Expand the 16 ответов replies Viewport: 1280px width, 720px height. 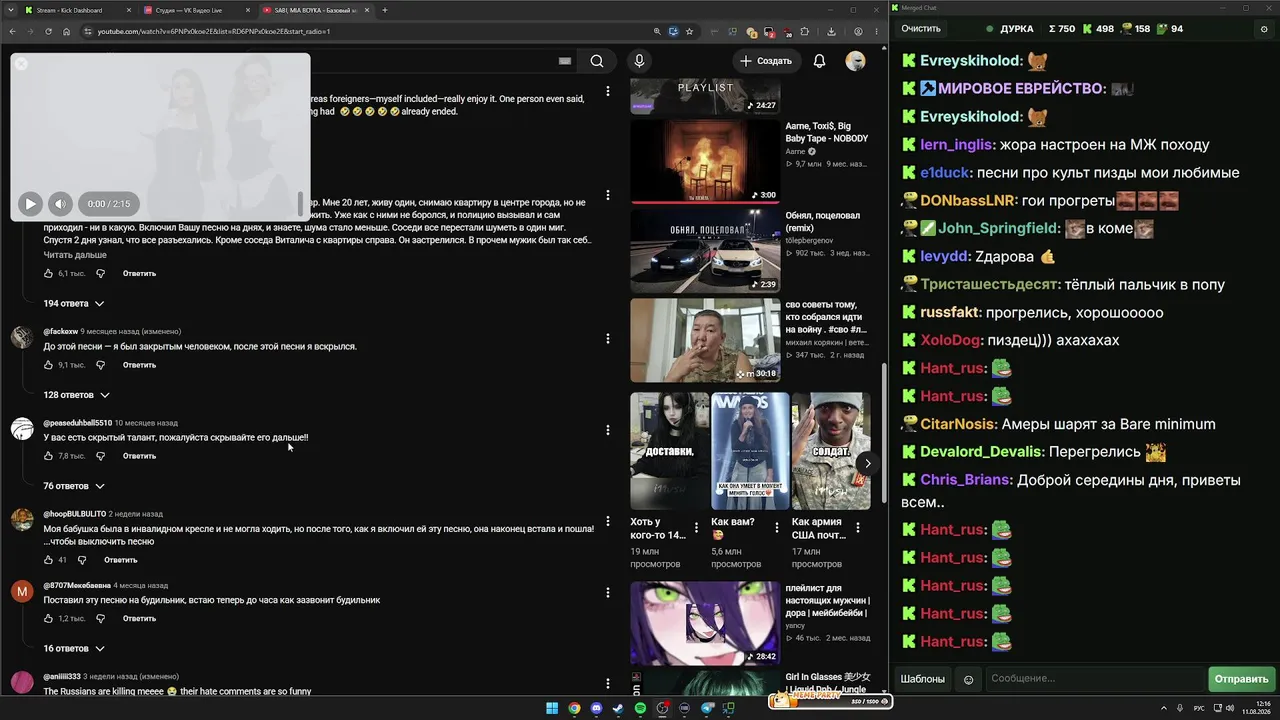point(74,649)
